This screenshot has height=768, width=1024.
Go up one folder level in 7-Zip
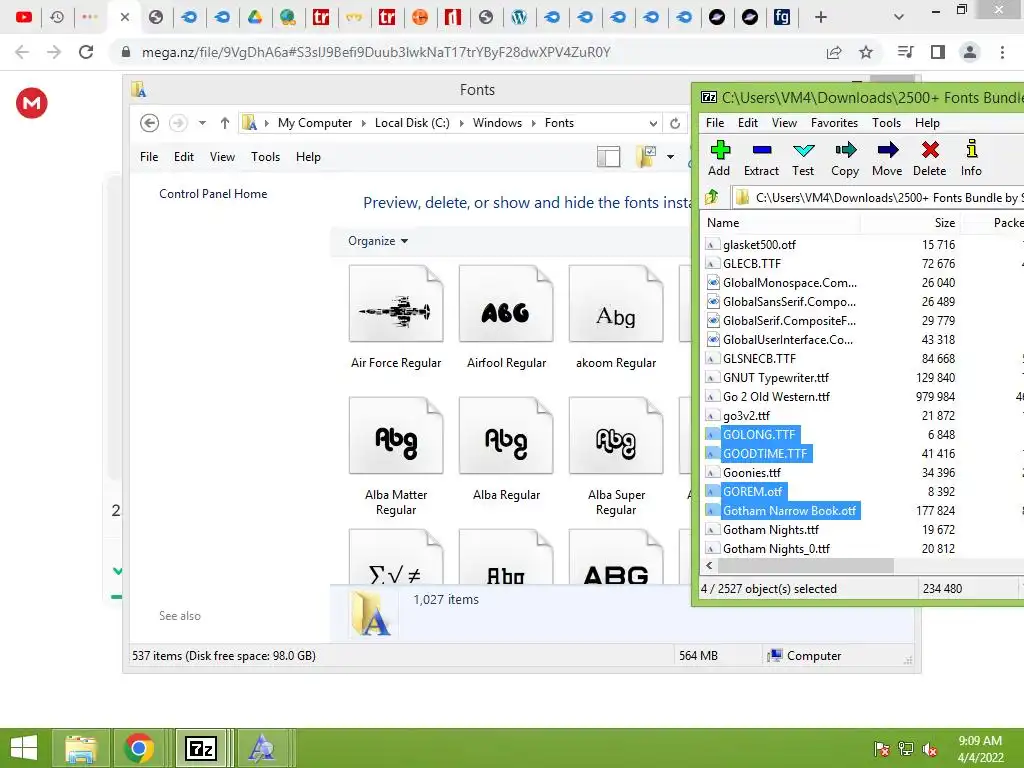pos(712,197)
